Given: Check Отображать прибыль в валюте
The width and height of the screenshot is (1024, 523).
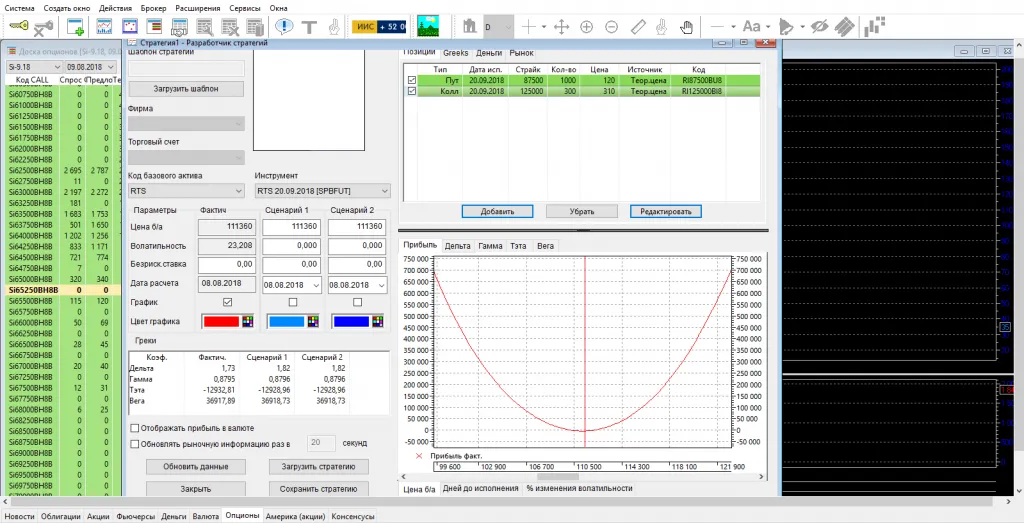Looking at the screenshot, I should click(x=135, y=428).
